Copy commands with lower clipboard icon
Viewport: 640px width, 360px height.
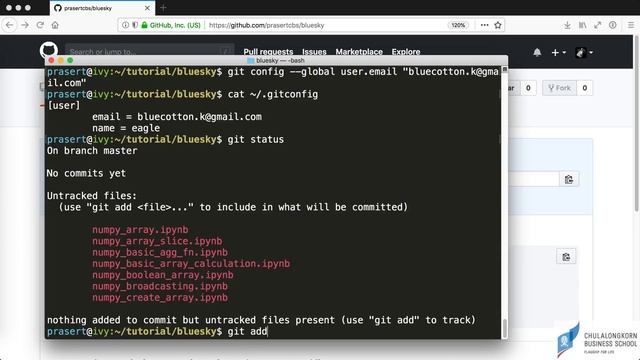pyautogui.click(x=566, y=257)
